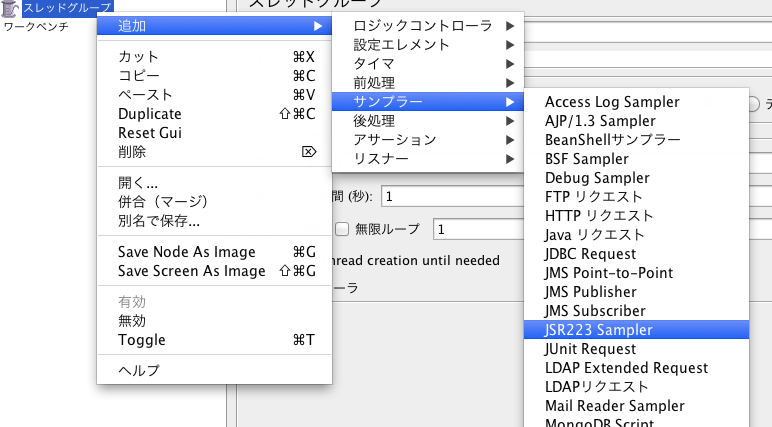Open ヘルプ from the context menu

tap(214, 370)
